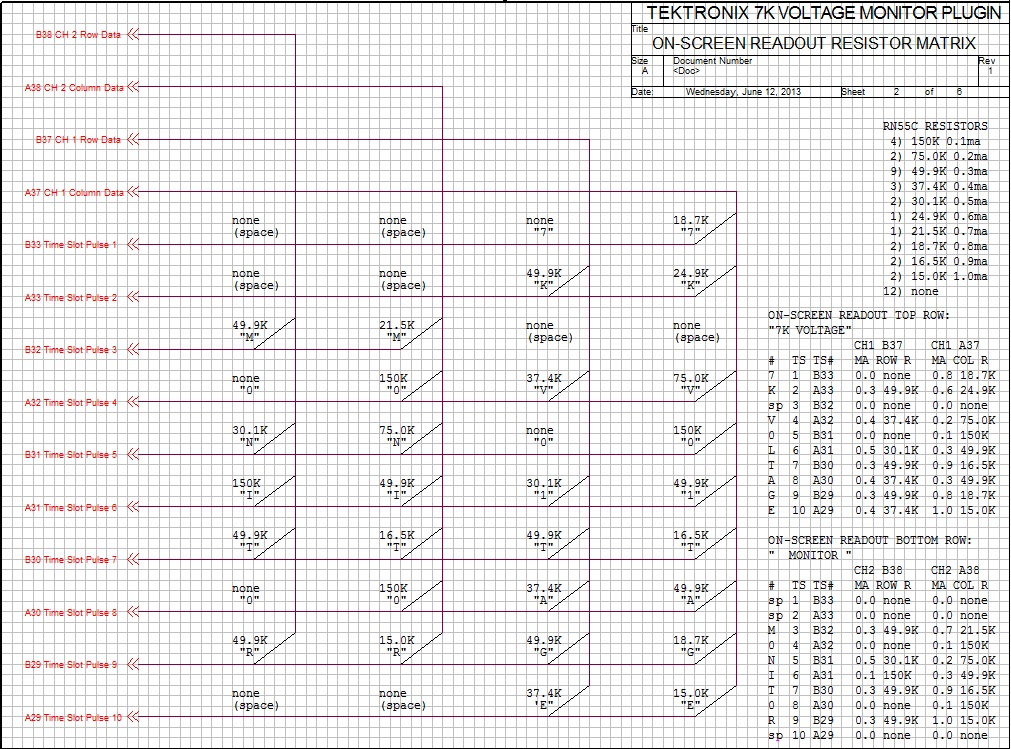Pick the connector symbol for A30 Time Slot Pulse 8
The image size is (1011, 749).
pyautogui.click(x=133, y=612)
